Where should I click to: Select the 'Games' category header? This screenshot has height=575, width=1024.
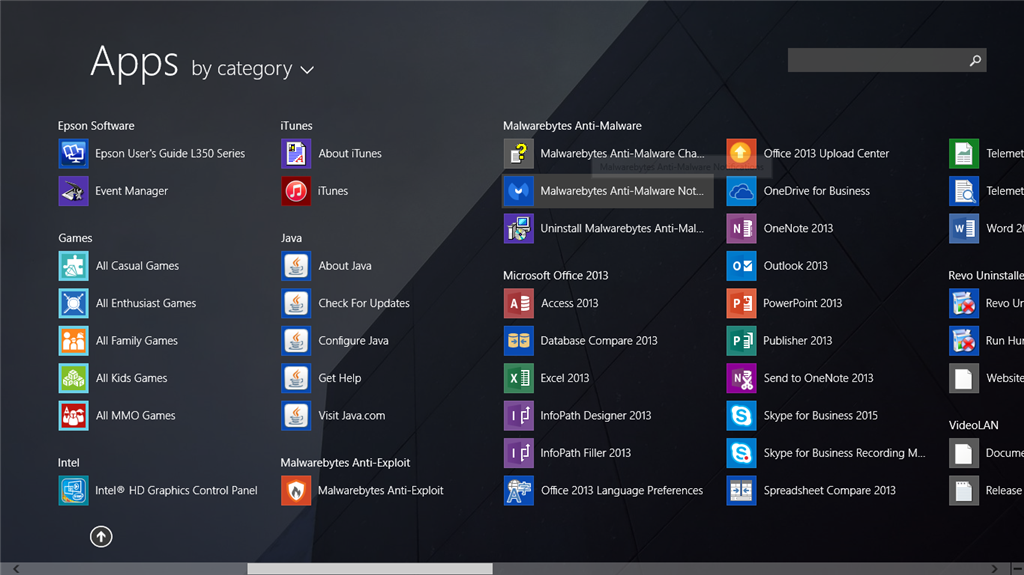(75, 238)
